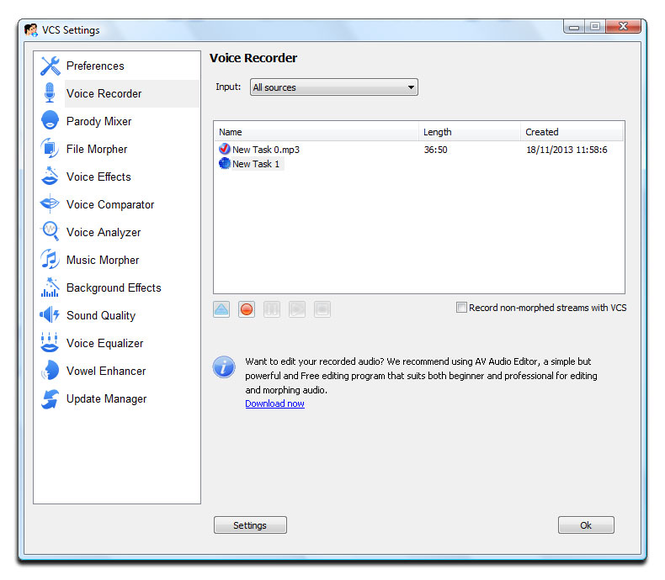
Task: Sort recordings by Created column
Action: pos(572,132)
